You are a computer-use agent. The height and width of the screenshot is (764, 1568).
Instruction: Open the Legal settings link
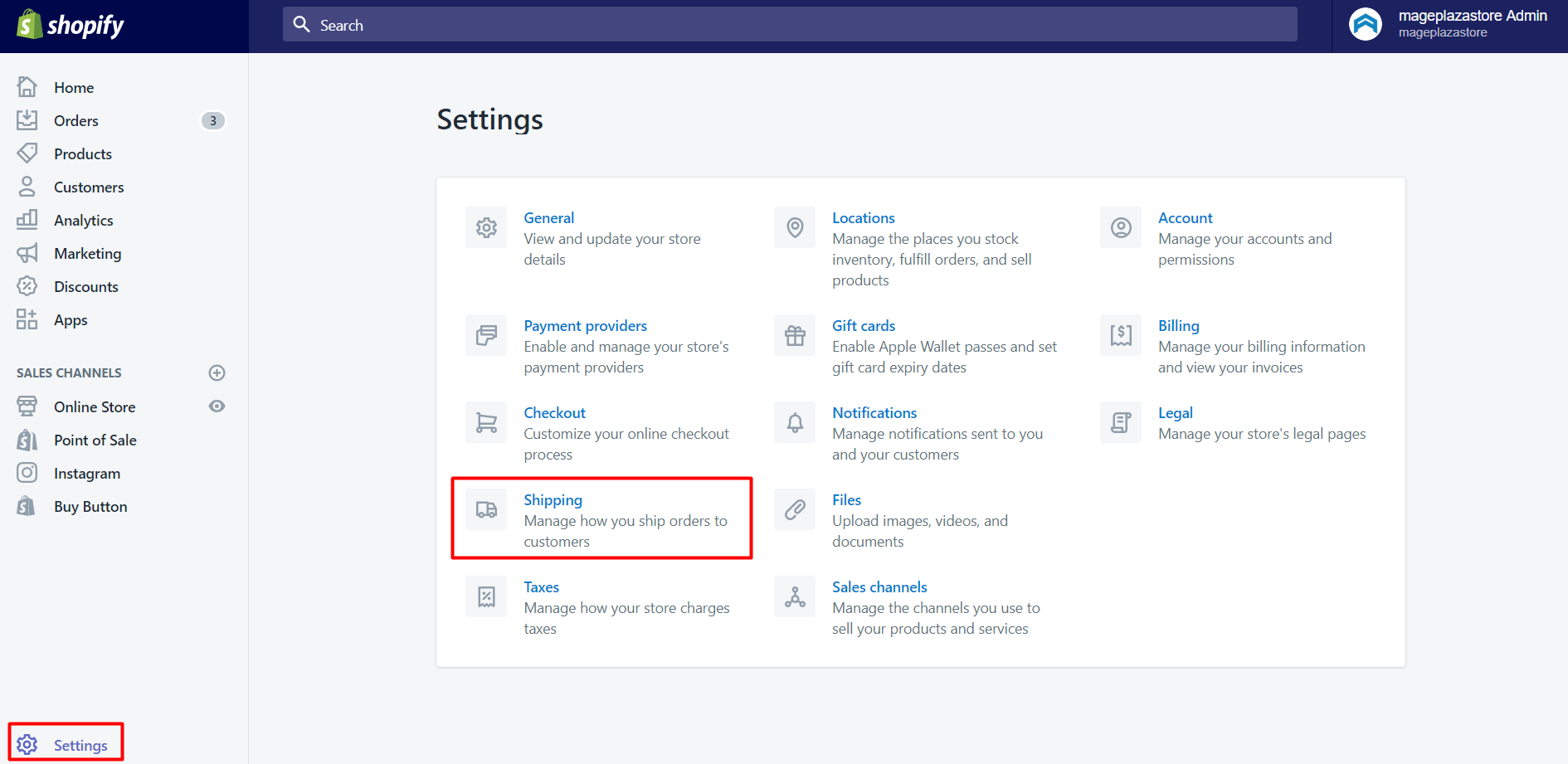click(x=1175, y=413)
